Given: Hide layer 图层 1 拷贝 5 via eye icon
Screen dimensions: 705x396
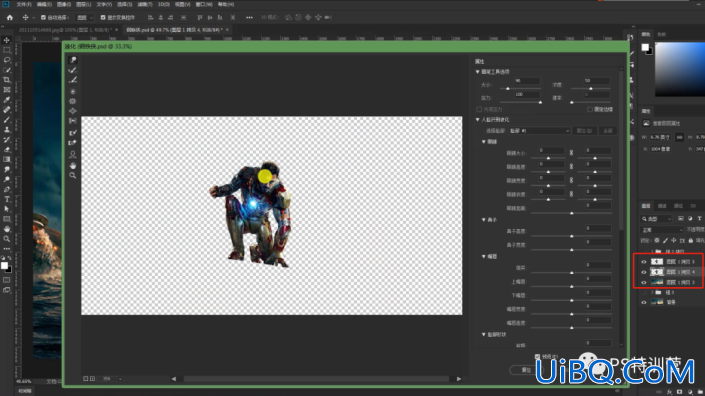Looking at the screenshot, I should coord(643,262).
